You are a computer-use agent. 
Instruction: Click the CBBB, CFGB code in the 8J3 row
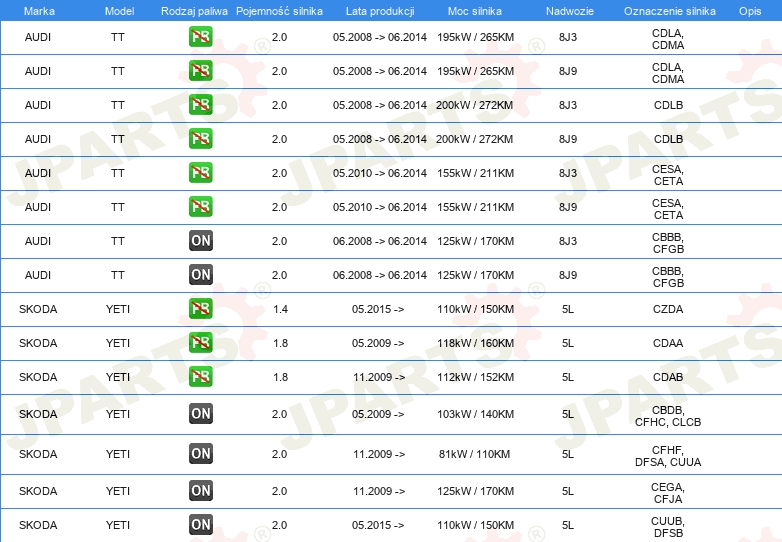(668, 243)
